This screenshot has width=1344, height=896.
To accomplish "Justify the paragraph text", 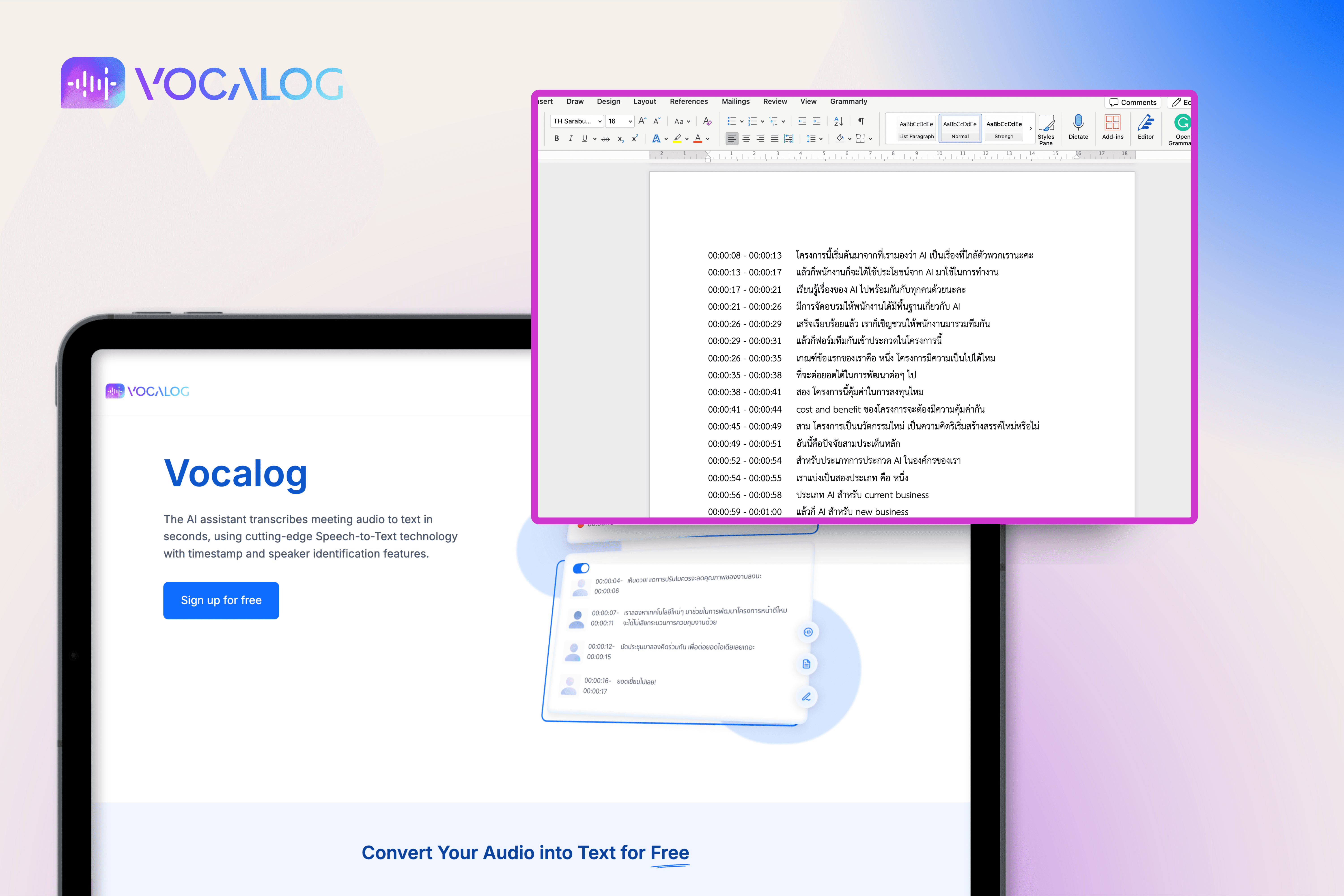I will coord(774,138).
